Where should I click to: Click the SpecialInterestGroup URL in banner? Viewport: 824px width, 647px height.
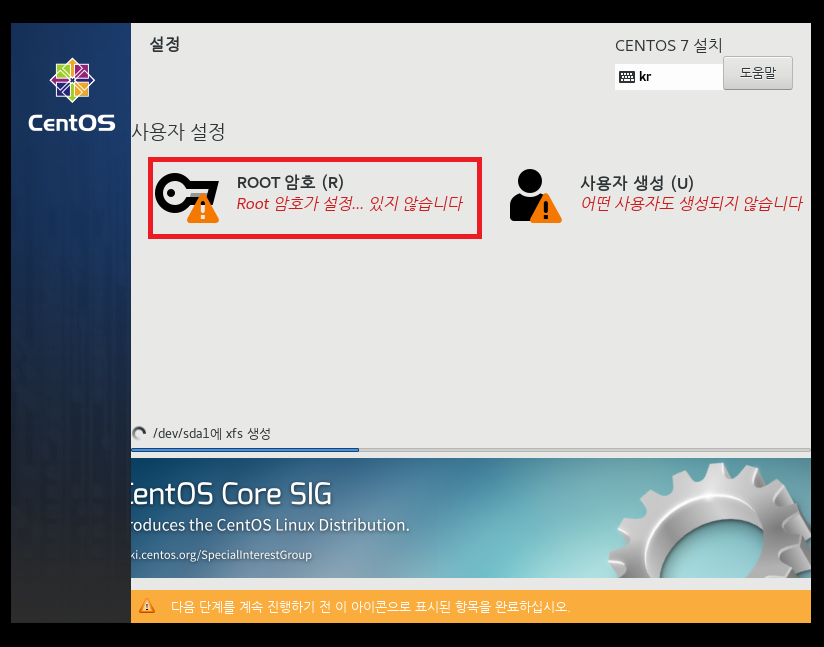click(221, 555)
